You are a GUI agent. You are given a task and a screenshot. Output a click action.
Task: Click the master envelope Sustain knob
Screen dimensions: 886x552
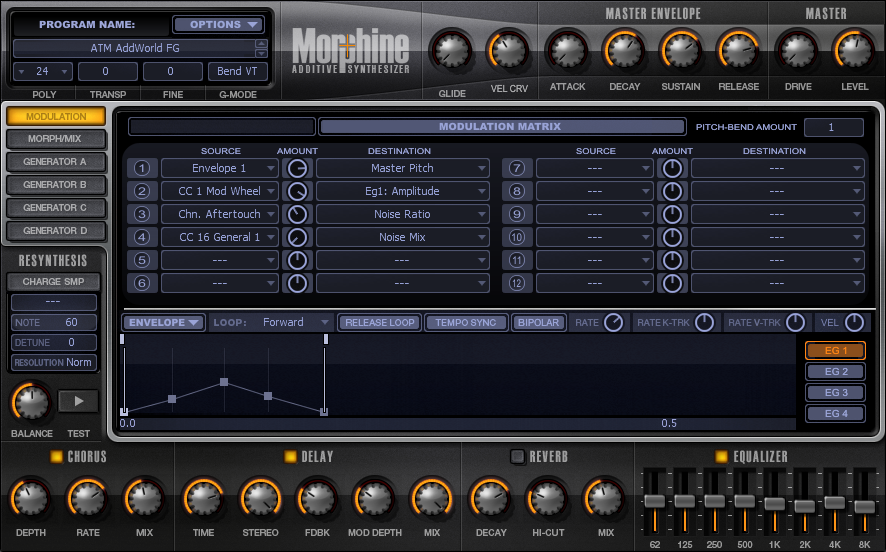click(x=681, y=51)
